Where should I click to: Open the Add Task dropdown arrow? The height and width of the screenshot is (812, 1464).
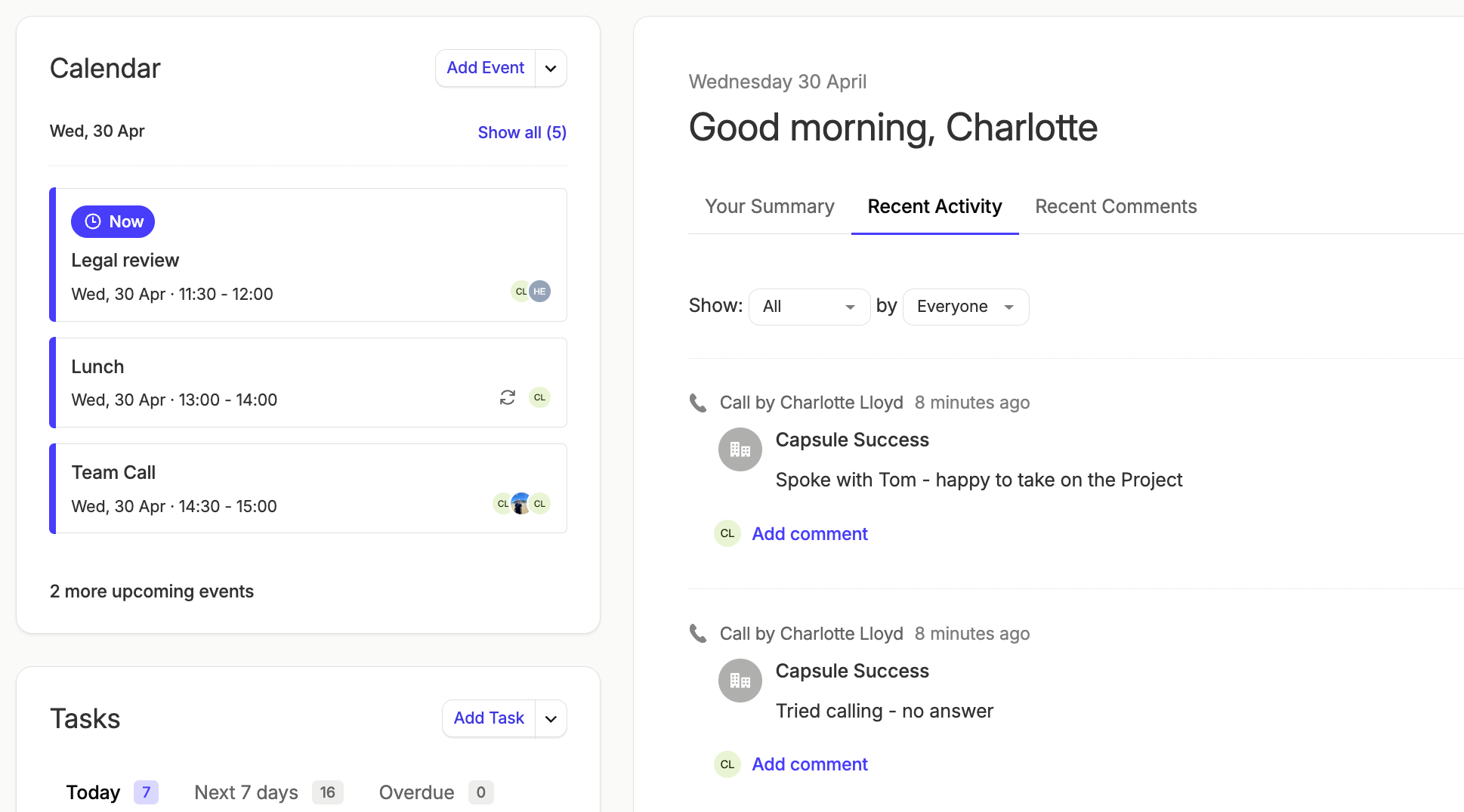(551, 718)
